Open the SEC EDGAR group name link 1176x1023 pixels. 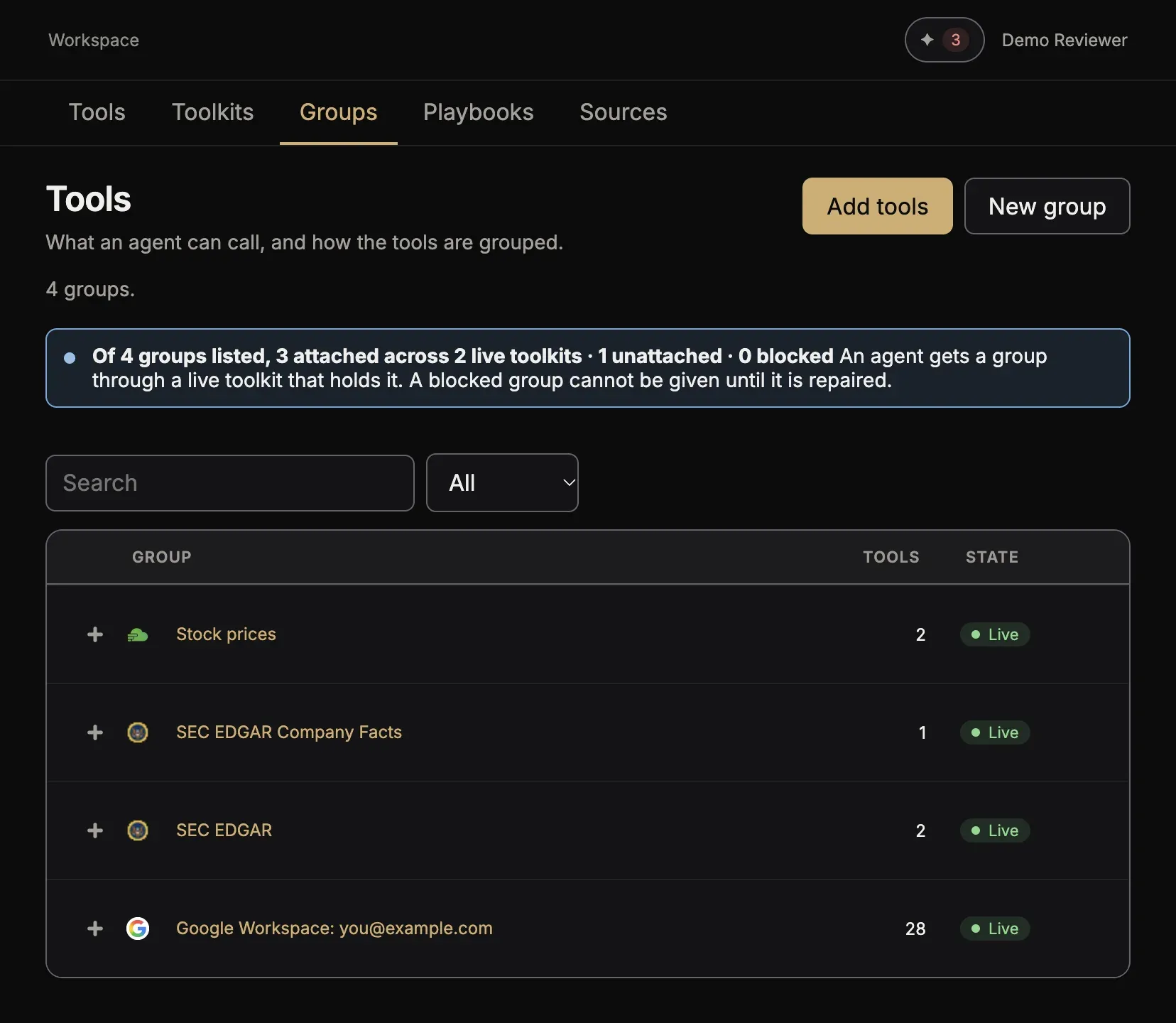224,830
